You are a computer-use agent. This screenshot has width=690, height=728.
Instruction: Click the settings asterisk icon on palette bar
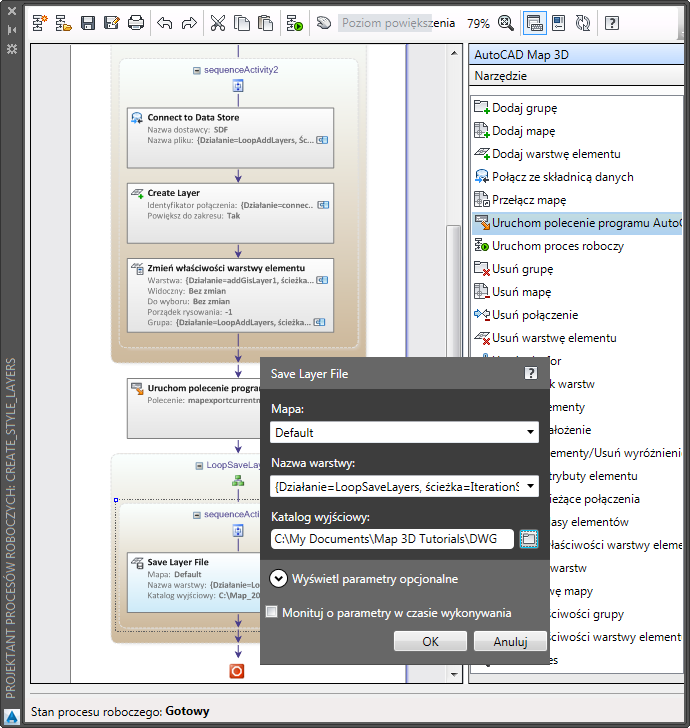pyautogui.click(x=12, y=49)
